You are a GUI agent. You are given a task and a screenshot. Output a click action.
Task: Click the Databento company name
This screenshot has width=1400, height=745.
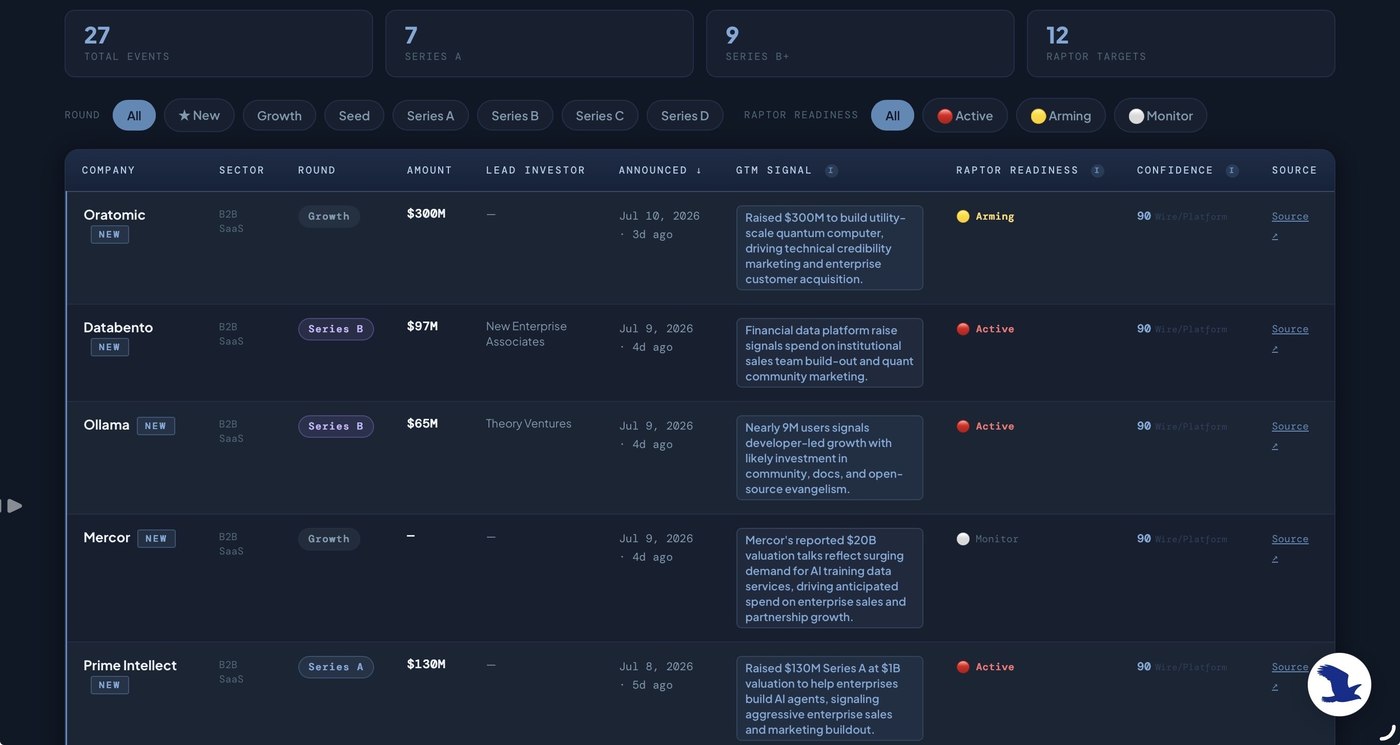point(118,327)
